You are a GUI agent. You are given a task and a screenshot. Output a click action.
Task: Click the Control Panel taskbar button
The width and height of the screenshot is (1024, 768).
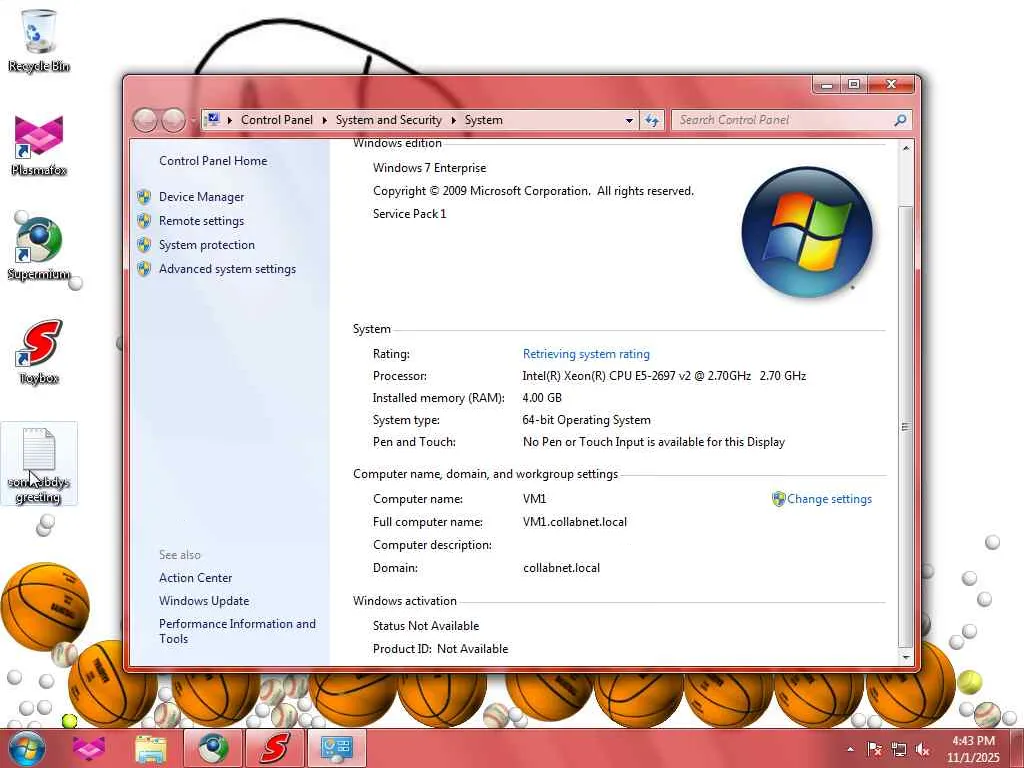click(x=336, y=748)
